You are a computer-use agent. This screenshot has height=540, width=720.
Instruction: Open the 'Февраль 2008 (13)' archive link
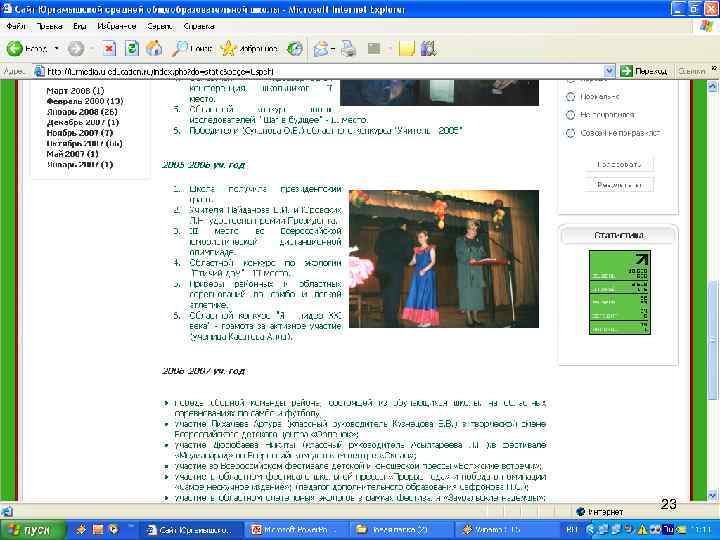click(x=85, y=101)
